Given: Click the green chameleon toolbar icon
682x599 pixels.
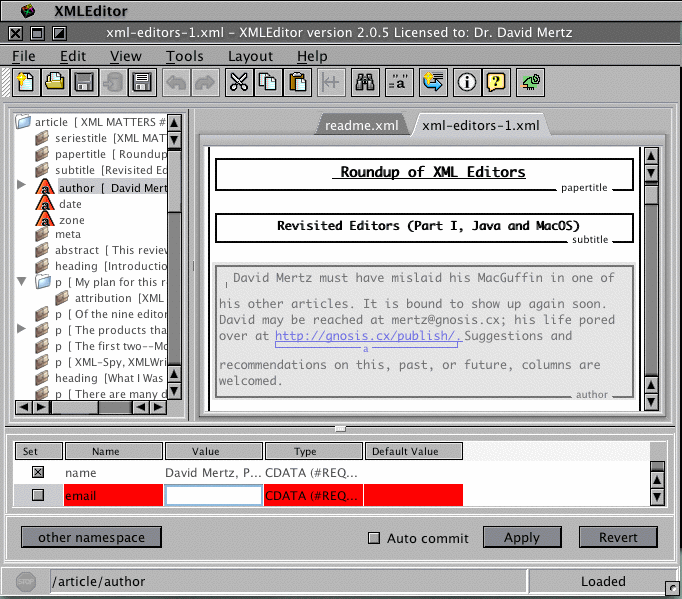Looking at the screenshot, I should [x=530, y=82].
